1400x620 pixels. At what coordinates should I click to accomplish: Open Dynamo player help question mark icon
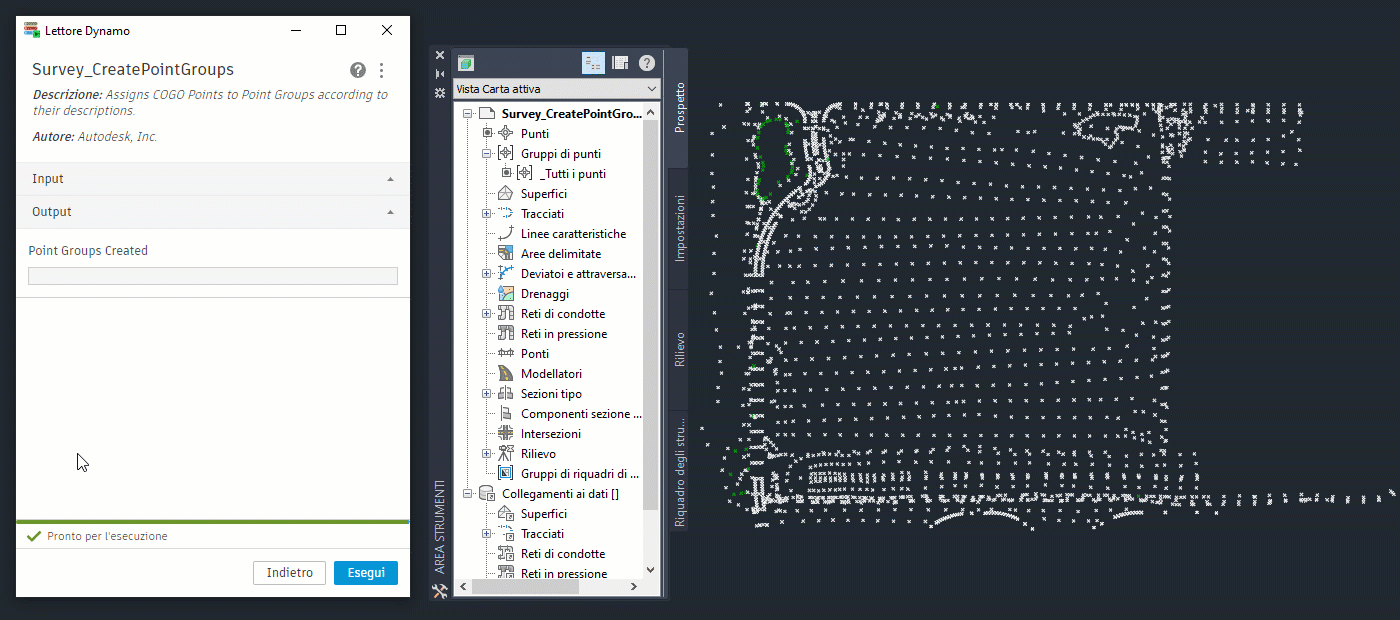coord(358,70)
